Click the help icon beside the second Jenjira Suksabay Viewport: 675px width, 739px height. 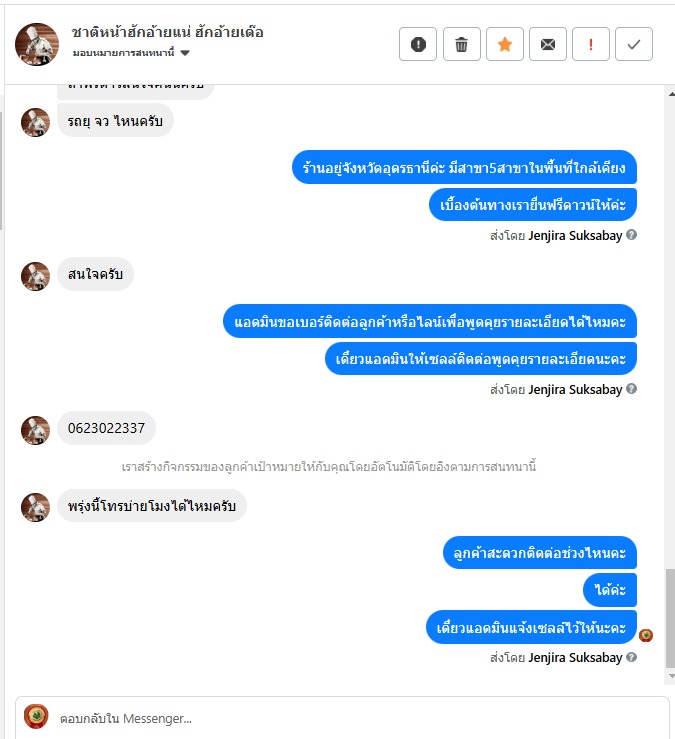632,389
